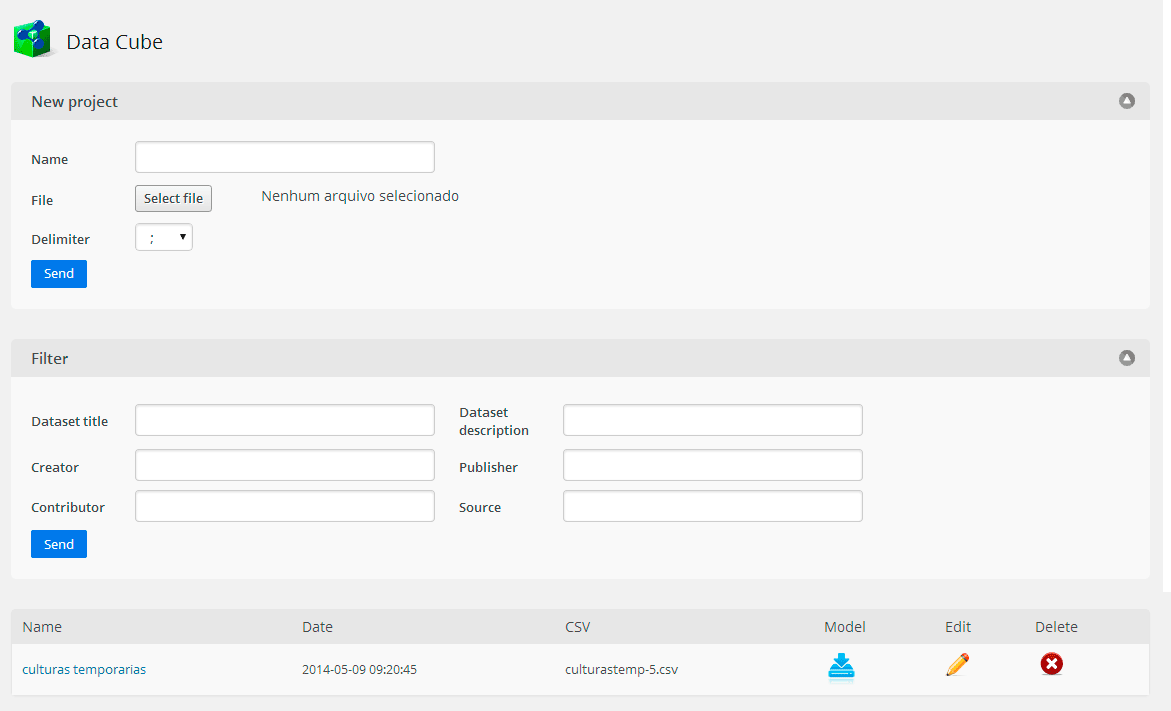Edit culturas temporarias with the pencil icon
The height and width of the screenshot is (711, 1171).
(957, 664)
